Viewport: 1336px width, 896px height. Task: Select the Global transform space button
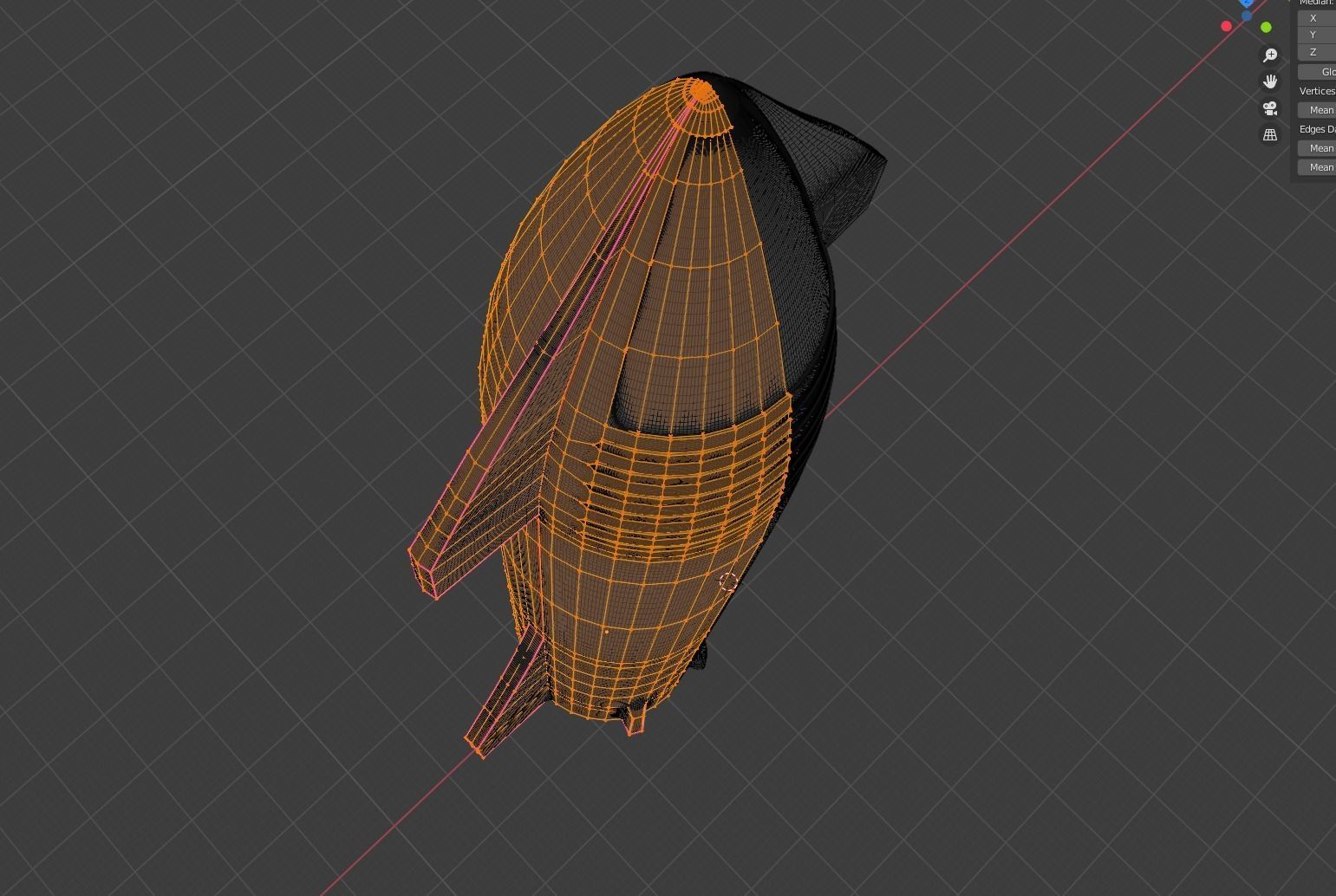click(x=1317, y=72)
